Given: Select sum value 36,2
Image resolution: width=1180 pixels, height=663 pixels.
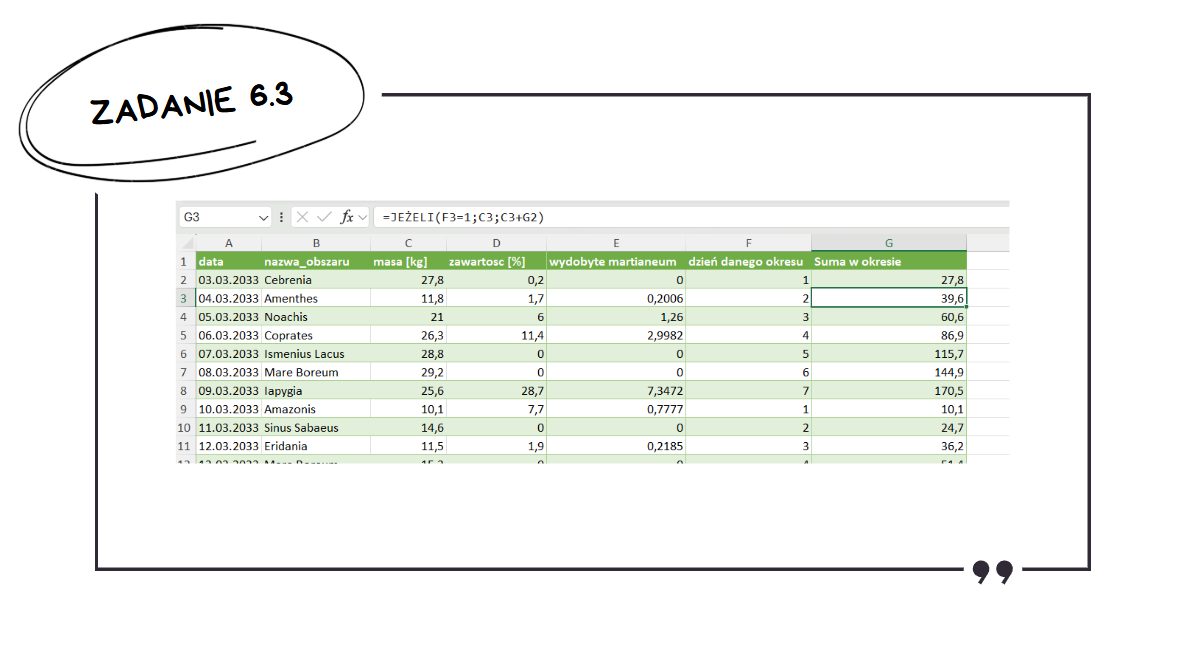Looking at the screenshot, I should tap(889, 446).
